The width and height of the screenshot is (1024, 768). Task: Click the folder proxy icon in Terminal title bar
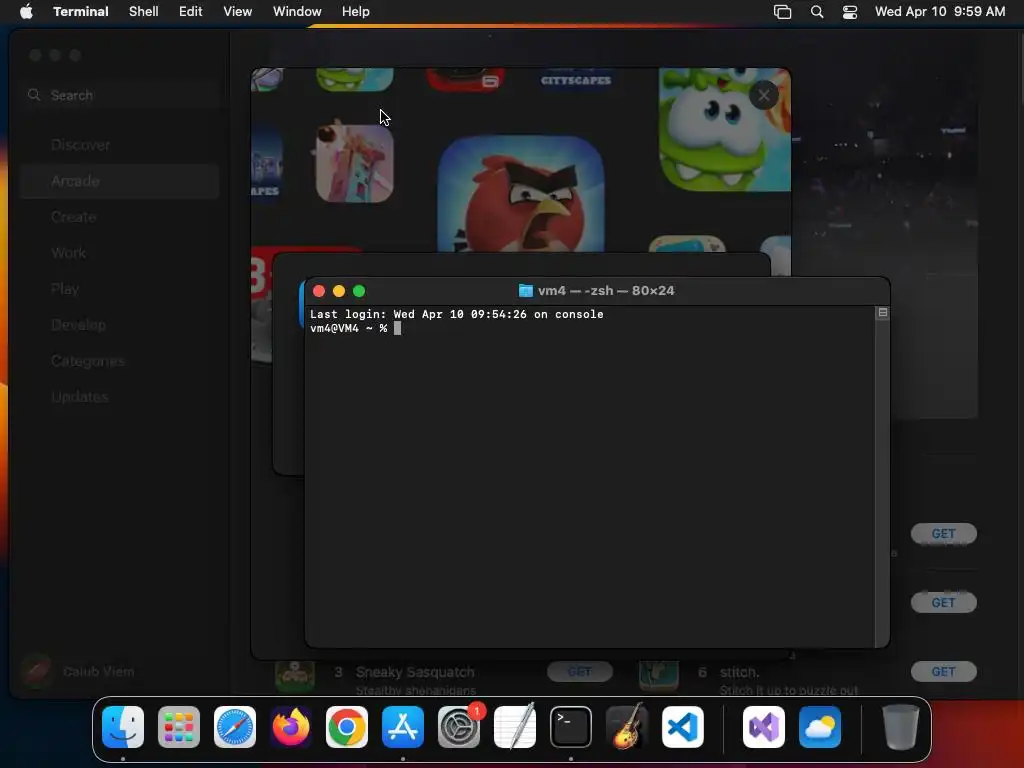525,291
